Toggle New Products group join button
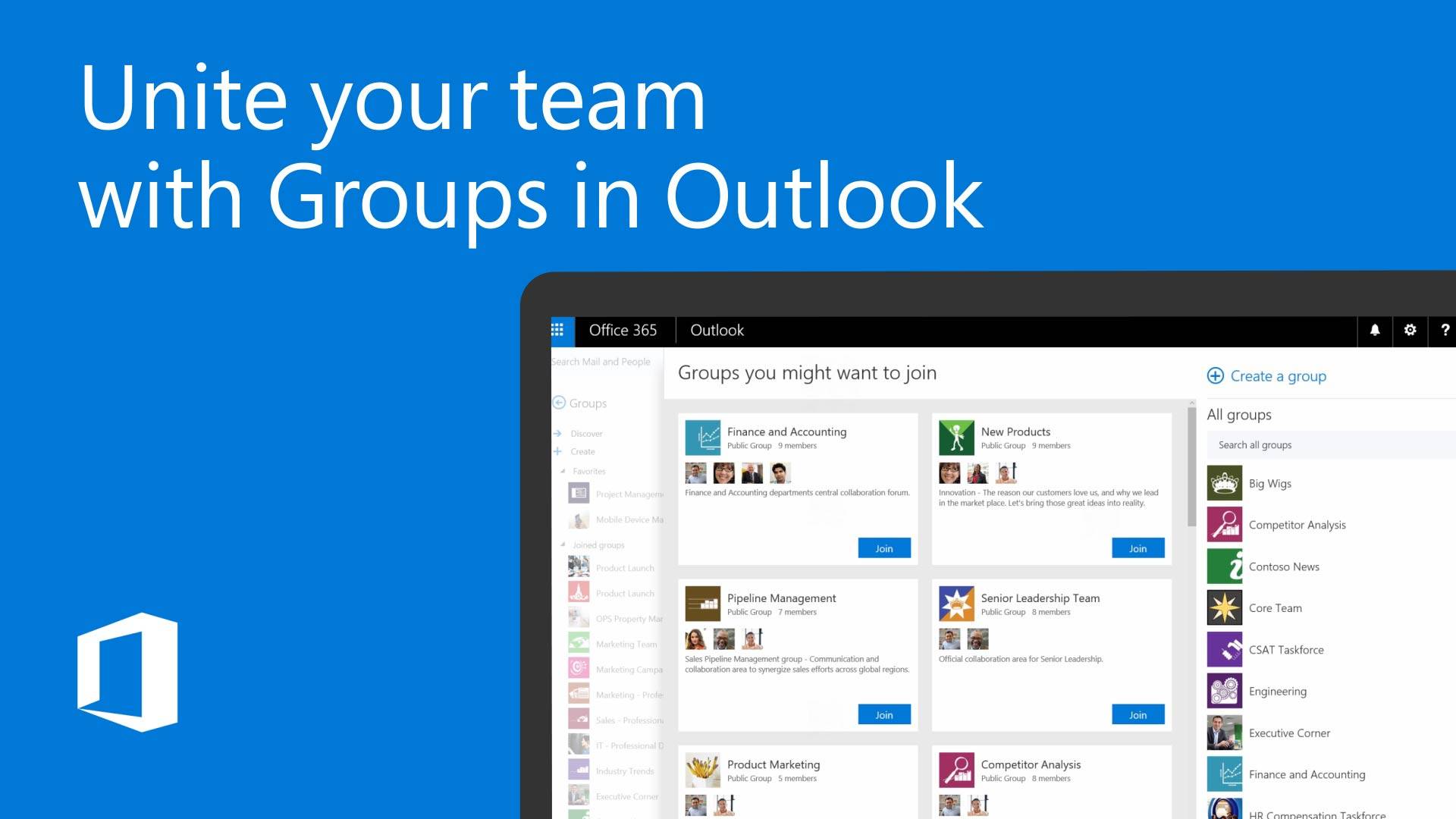Screen dimensions: 1456x819 (1137, 545)
